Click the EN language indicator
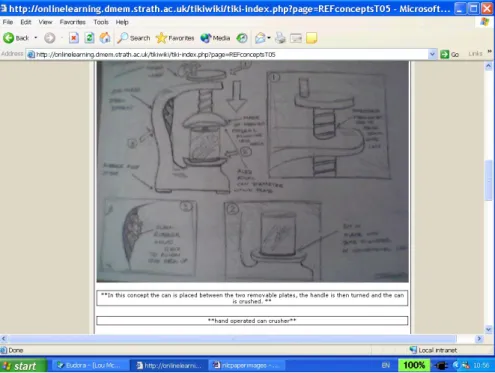 tap(386, 365)
